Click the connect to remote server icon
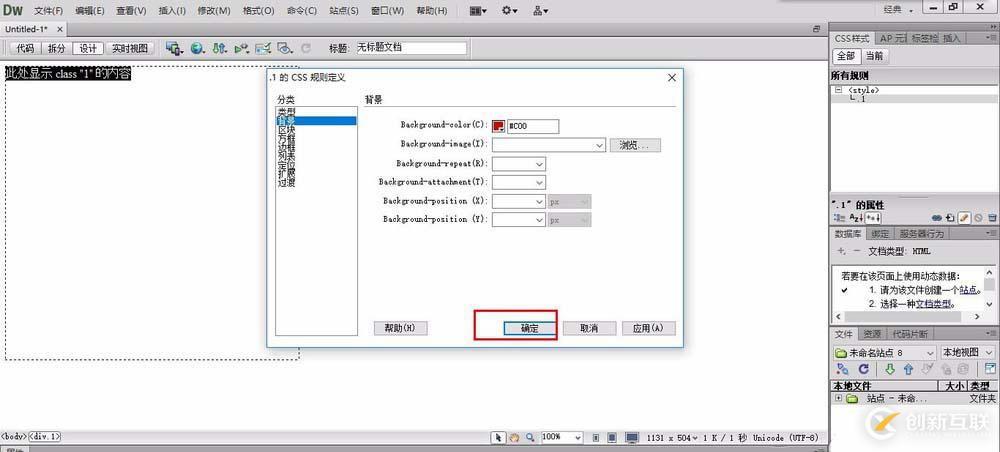 (842, 369)
